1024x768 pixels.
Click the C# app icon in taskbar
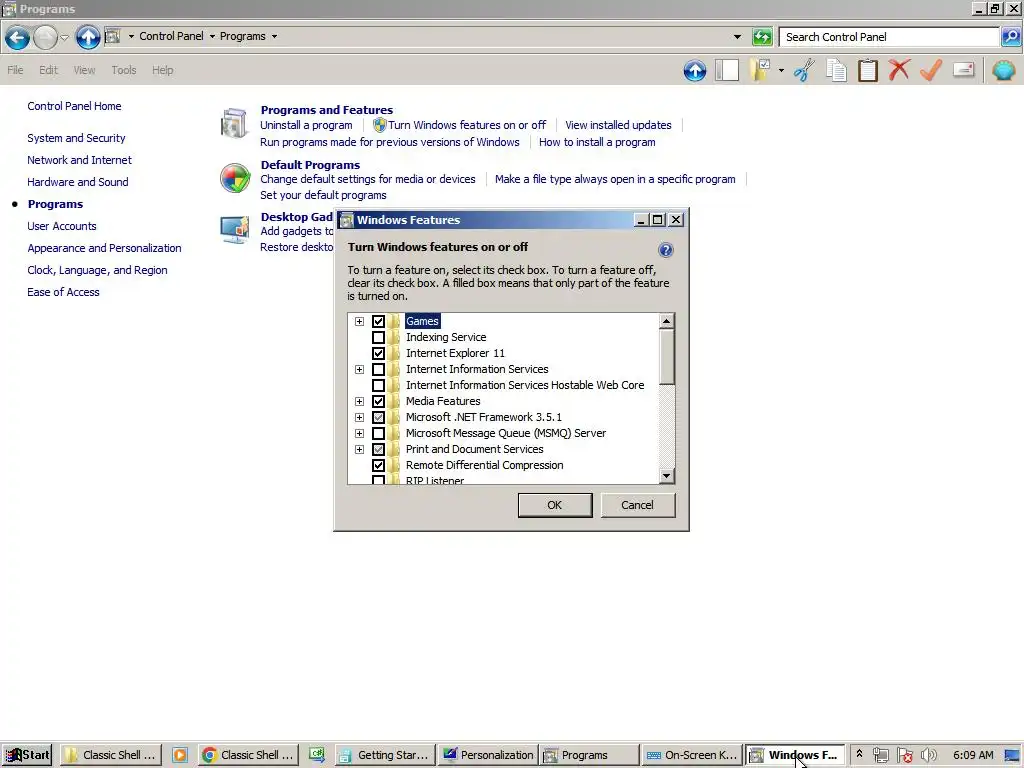[317, 755]
